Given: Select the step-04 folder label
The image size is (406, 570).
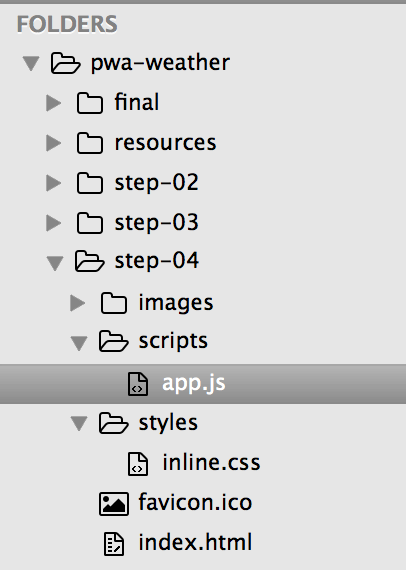Looking at the screenshot, I should coord(157,261).
